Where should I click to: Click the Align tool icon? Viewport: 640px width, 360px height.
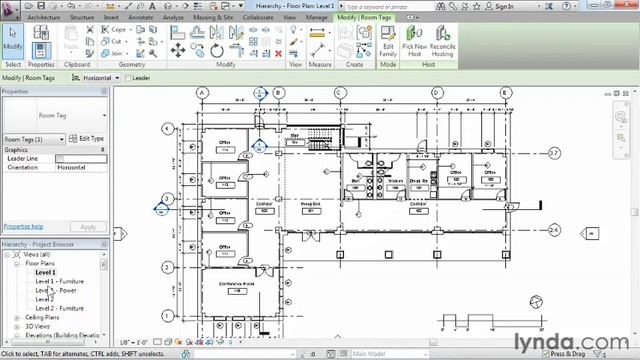178,32
